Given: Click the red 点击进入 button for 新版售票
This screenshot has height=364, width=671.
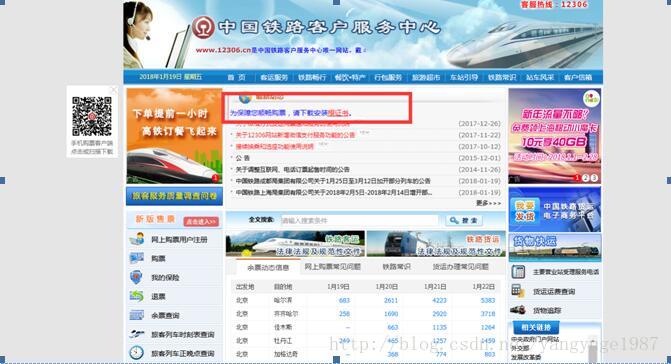Looking at the screenshot, I should click(201, 222).
